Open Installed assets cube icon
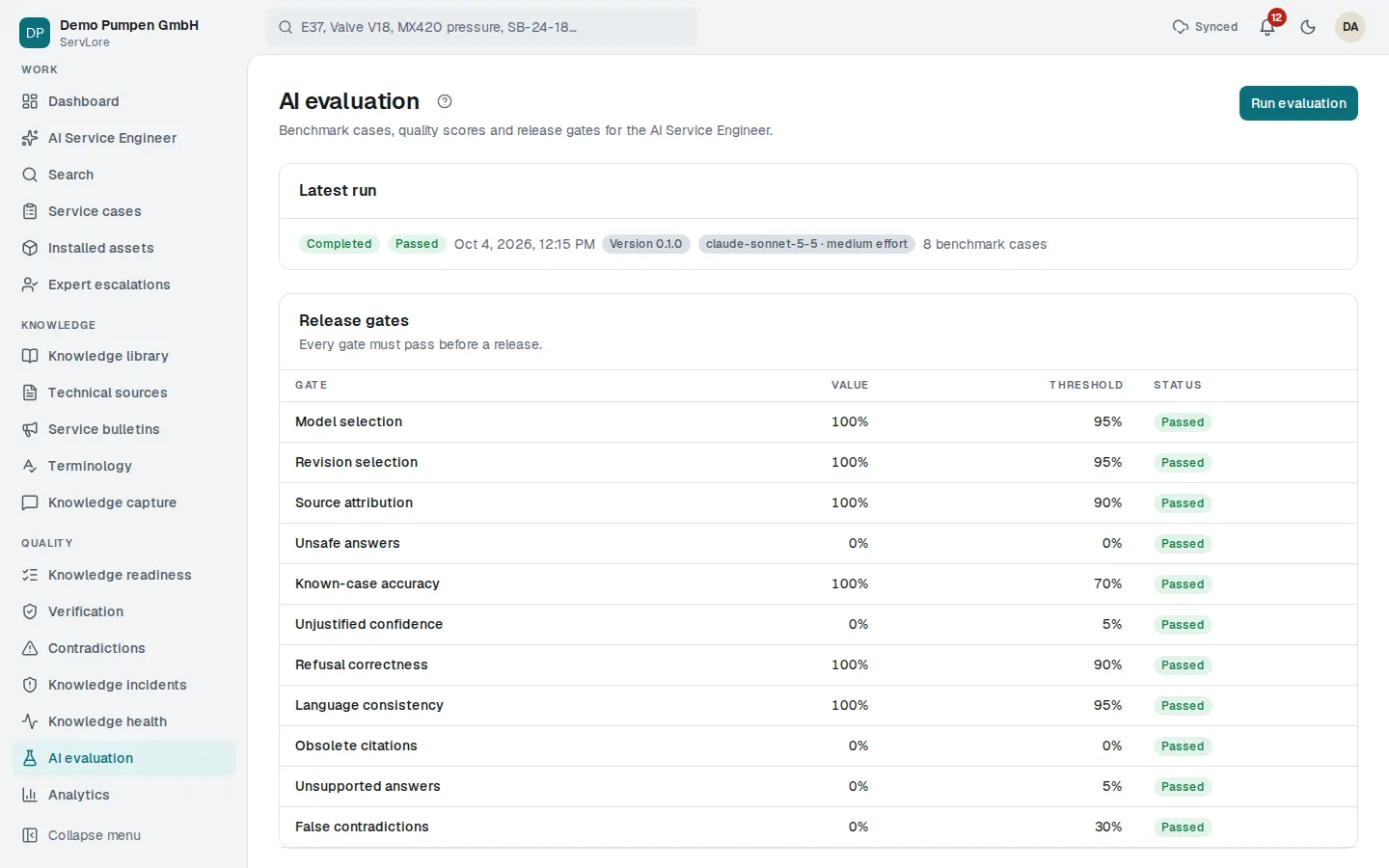This screenshot has width=1389, height=868. tap(30, 248)
